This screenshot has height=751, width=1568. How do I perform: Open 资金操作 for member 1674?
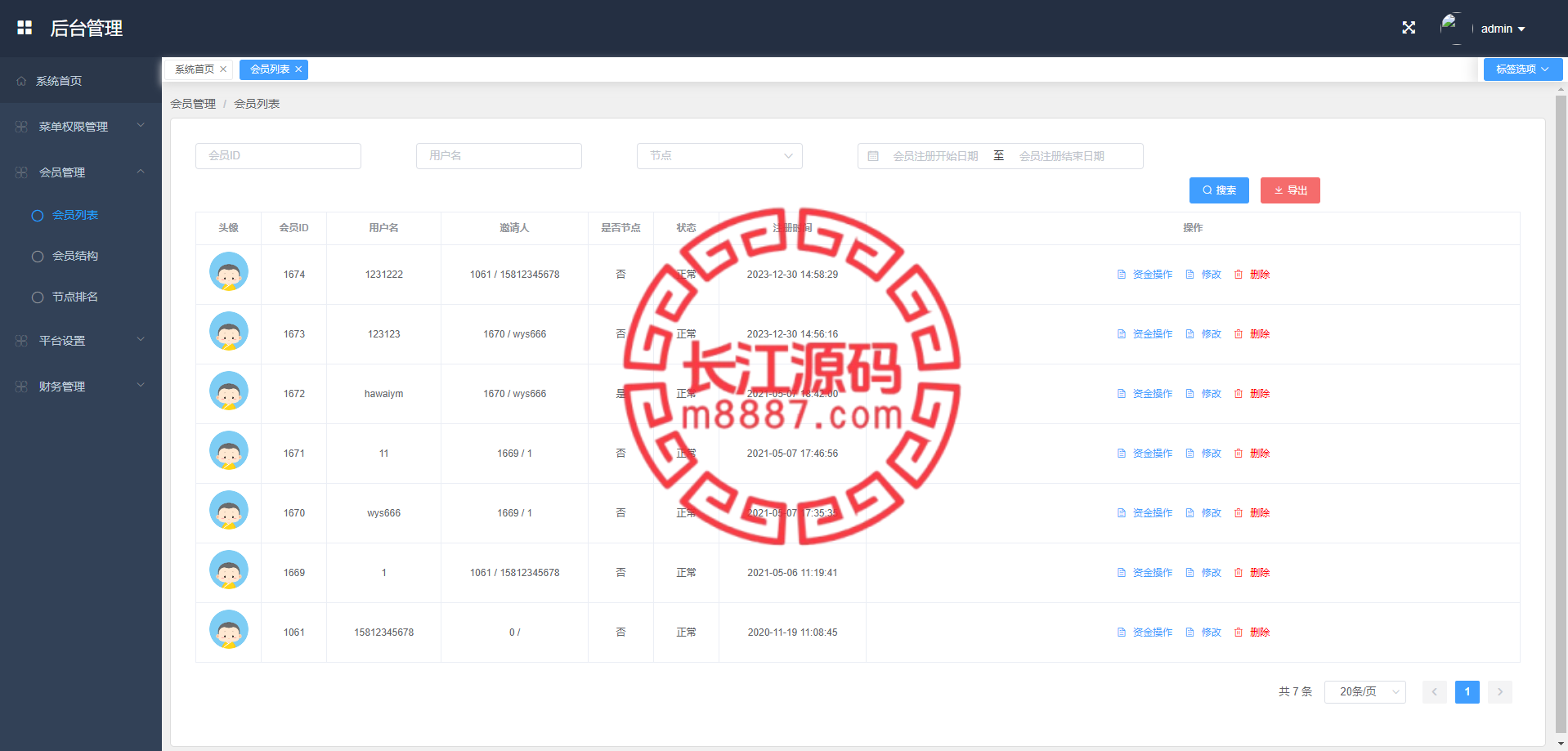(x=1145, y=275)
